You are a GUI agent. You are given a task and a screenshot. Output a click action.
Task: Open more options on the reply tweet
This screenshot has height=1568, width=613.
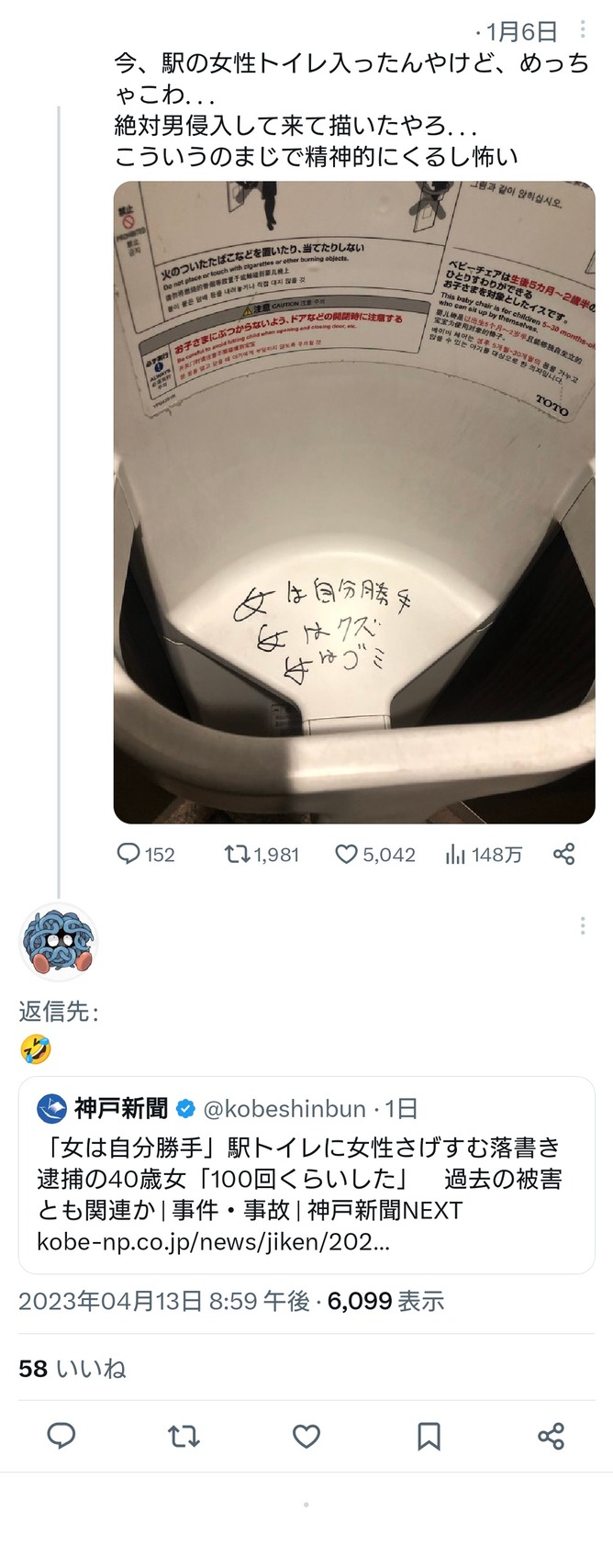pos(583,926)
